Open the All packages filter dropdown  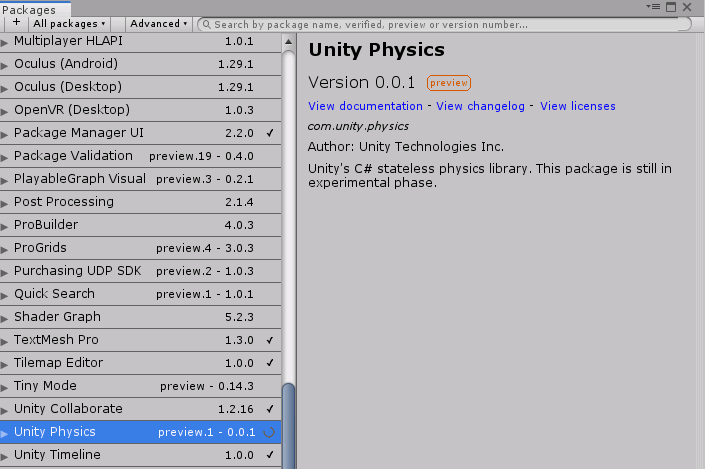69,23
